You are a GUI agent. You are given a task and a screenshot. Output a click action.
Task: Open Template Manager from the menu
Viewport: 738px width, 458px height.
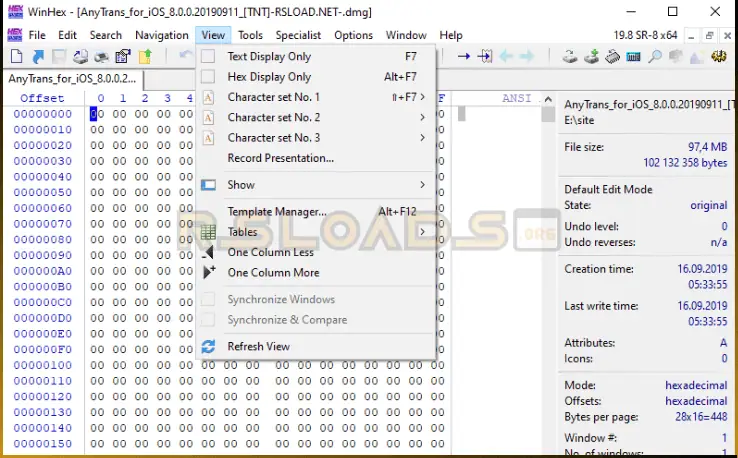point(276,212)
